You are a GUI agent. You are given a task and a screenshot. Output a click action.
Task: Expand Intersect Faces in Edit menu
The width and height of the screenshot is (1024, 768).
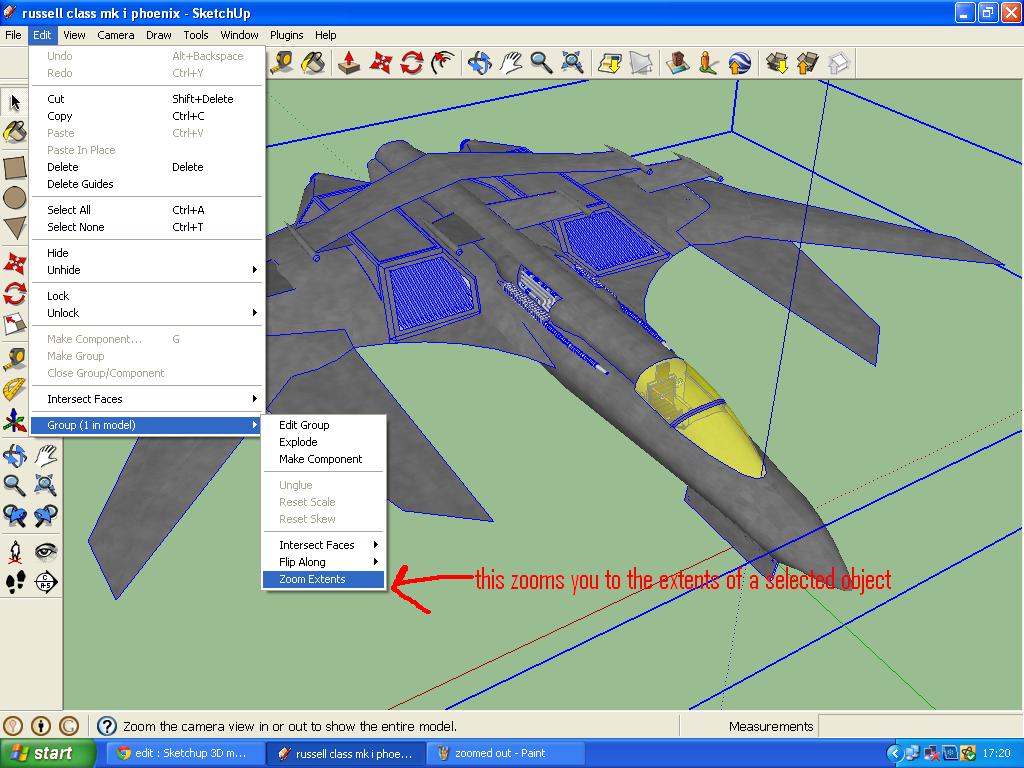[x=146, y=399]
